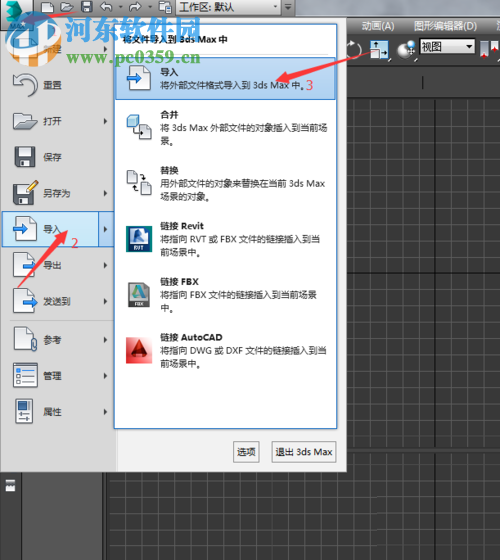Click the save floppy icon in quick access toolbar

pos(87,7)
